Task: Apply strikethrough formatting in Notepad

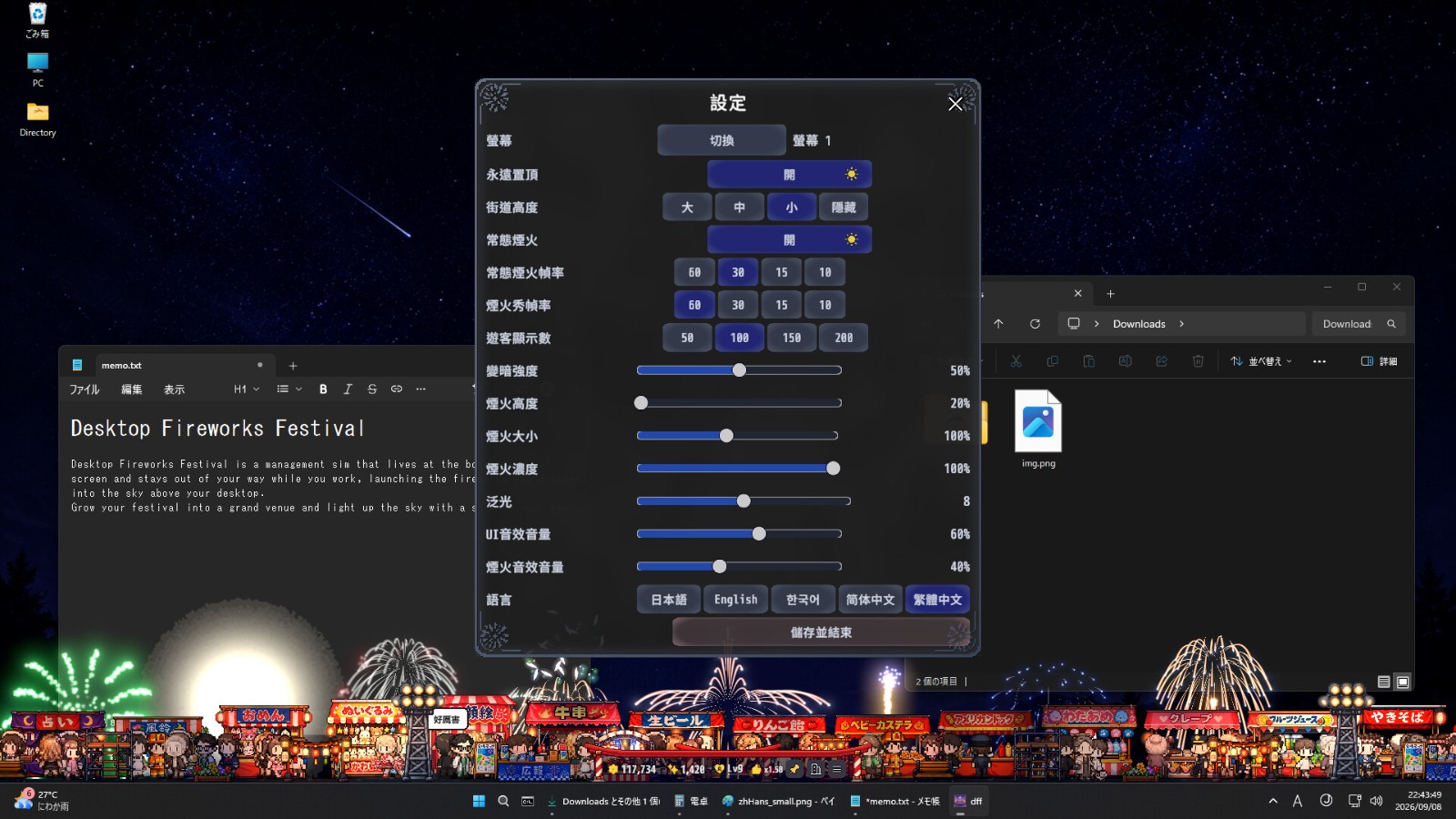Action: [372, 389]
